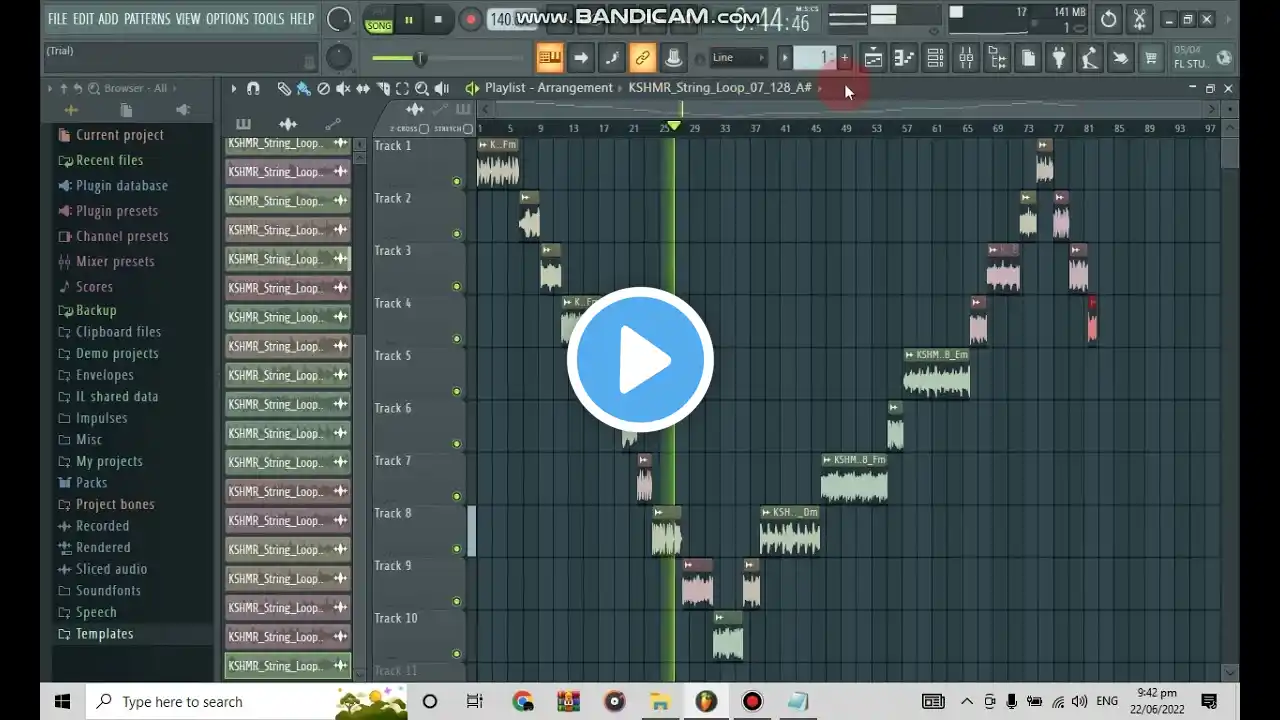
Task: Open the Piano roll from main toolbar
Action: [904, 58]
